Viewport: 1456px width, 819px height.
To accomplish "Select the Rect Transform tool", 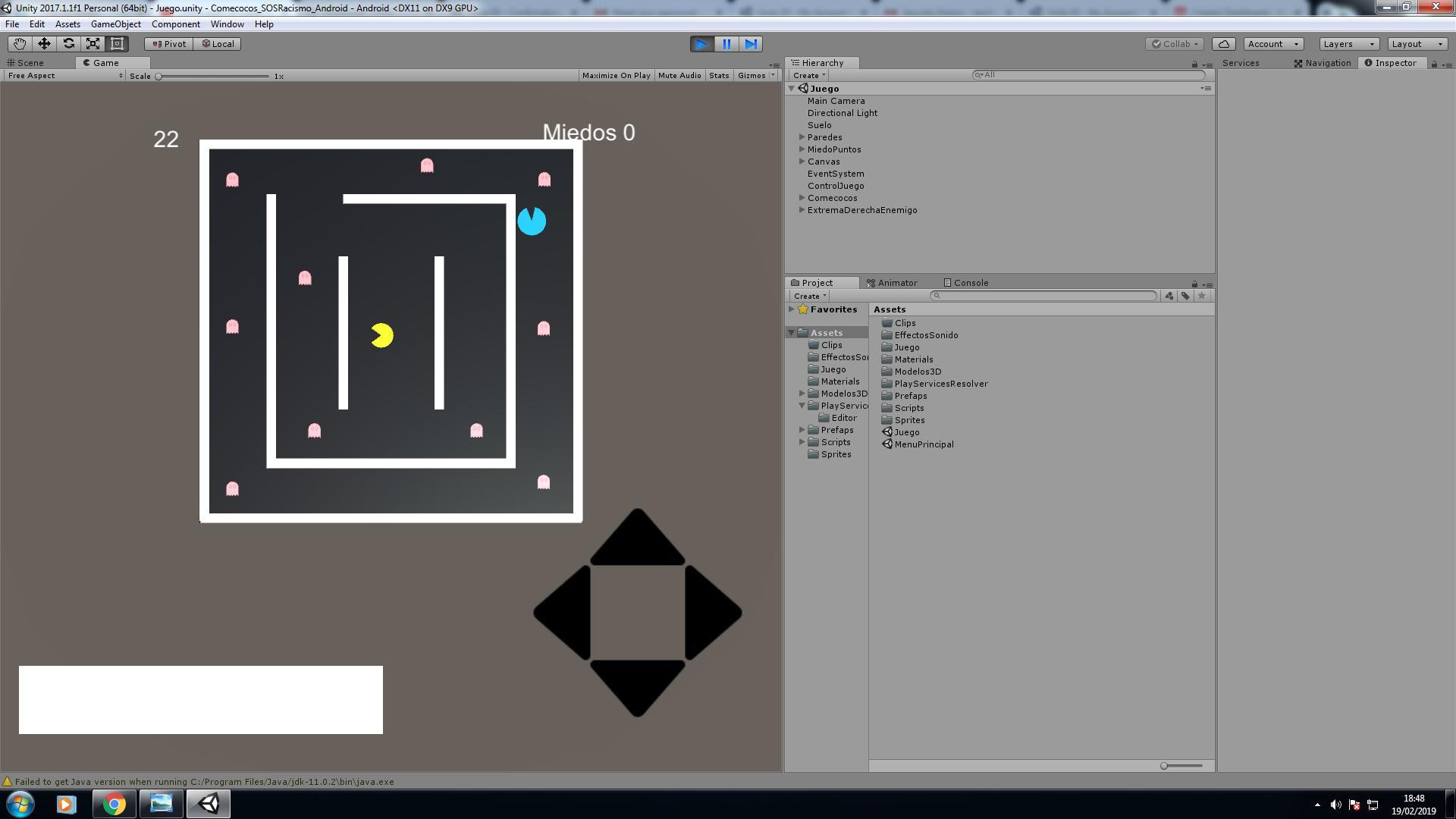I will pos(117,44).
